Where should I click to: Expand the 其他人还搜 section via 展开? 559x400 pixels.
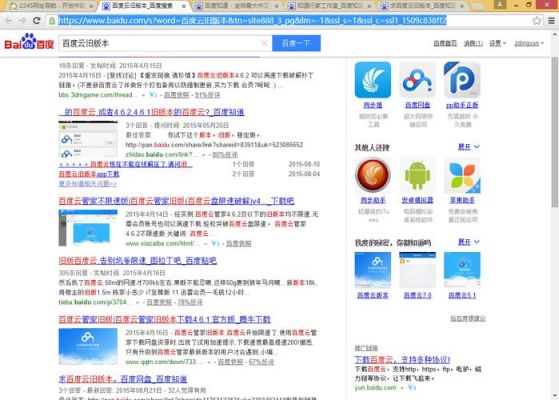click(x=468, y=147)
